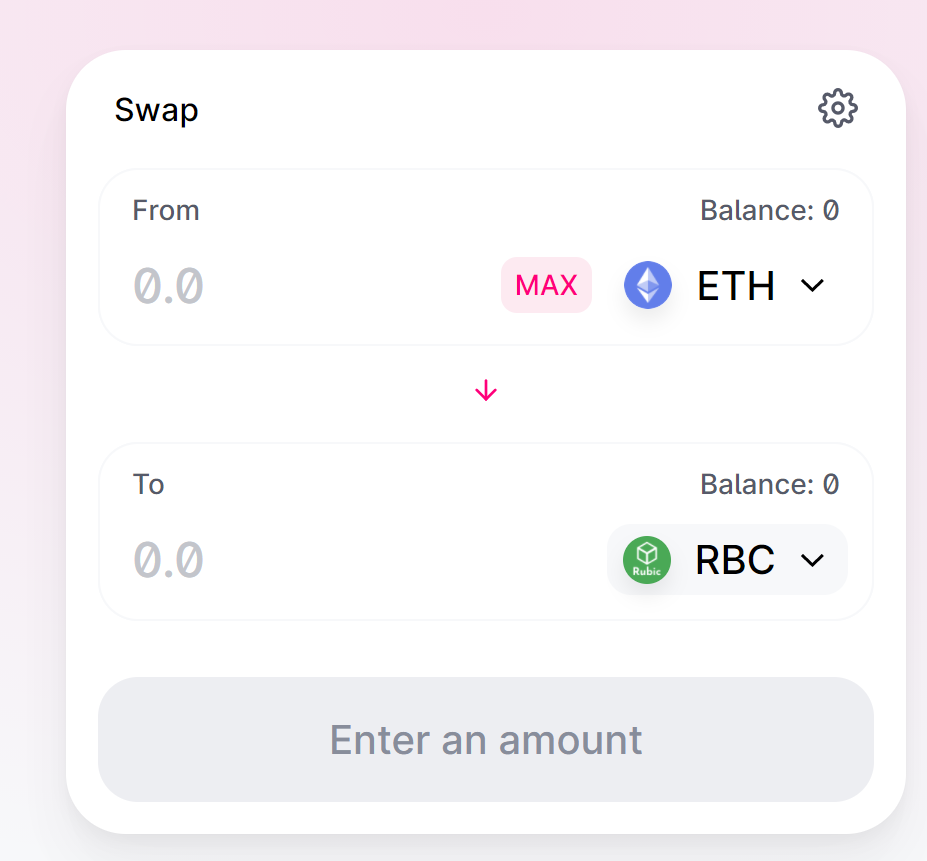
Task: Expand the RBC token chevron
Action: [812, 560]
